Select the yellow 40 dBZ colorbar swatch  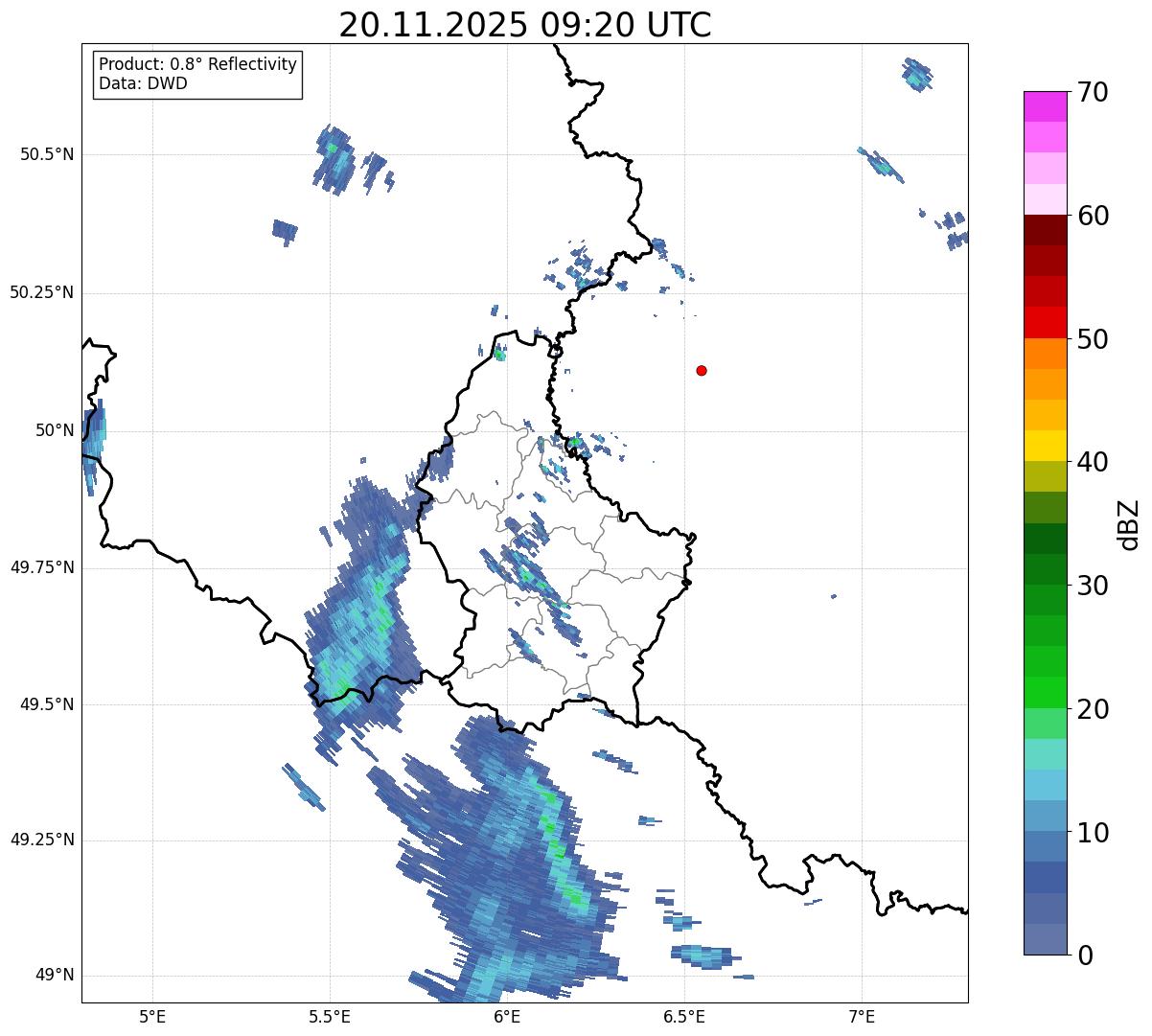pyautogui.click(x=1045, y=446)
